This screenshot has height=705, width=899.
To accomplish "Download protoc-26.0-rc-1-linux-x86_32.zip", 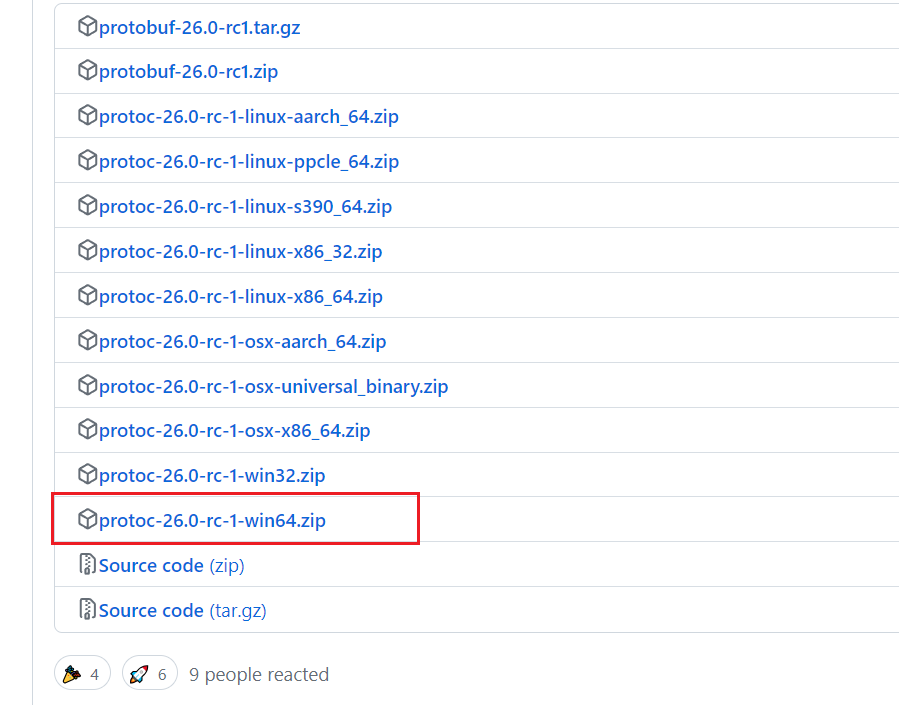I will [x=240, y=252].
